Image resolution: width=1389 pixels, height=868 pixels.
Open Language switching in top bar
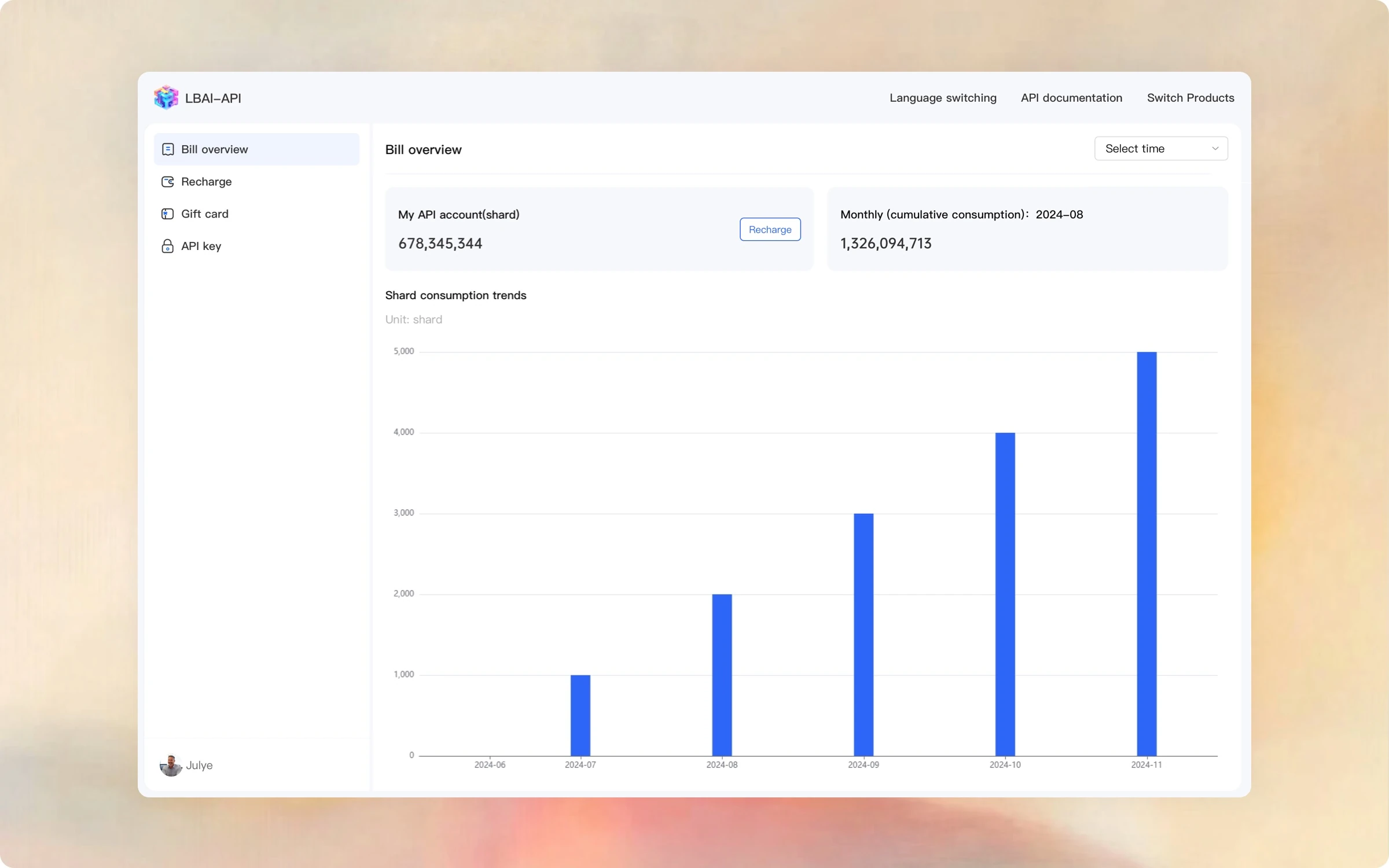point(943,98)
